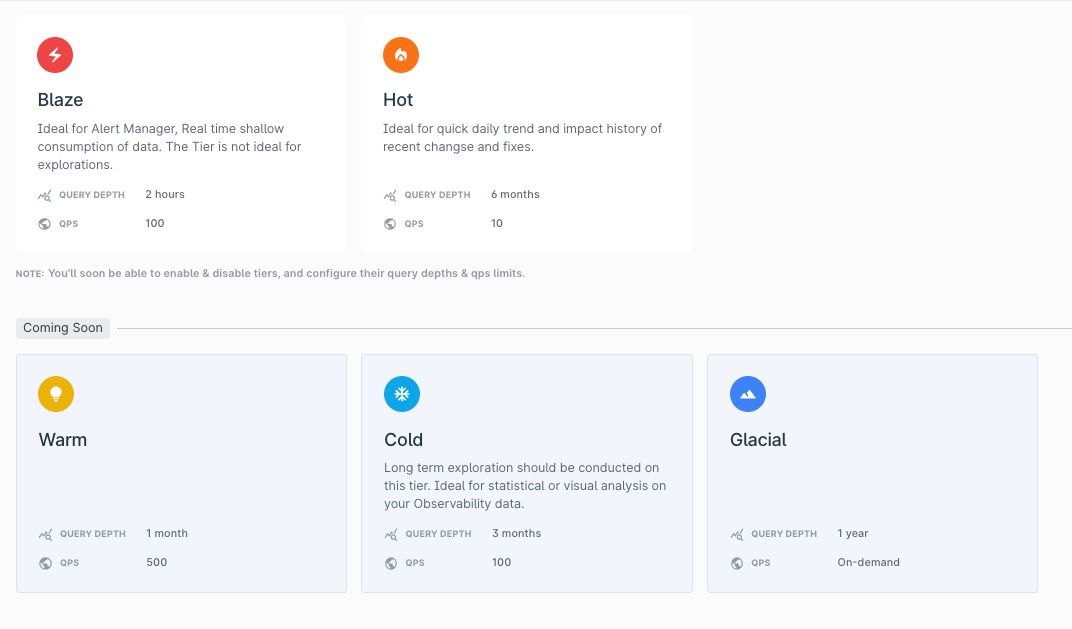Click the On-demand QPS value for Glacial
Viewport: 1072px width, 629px height.
click(868, 562)
